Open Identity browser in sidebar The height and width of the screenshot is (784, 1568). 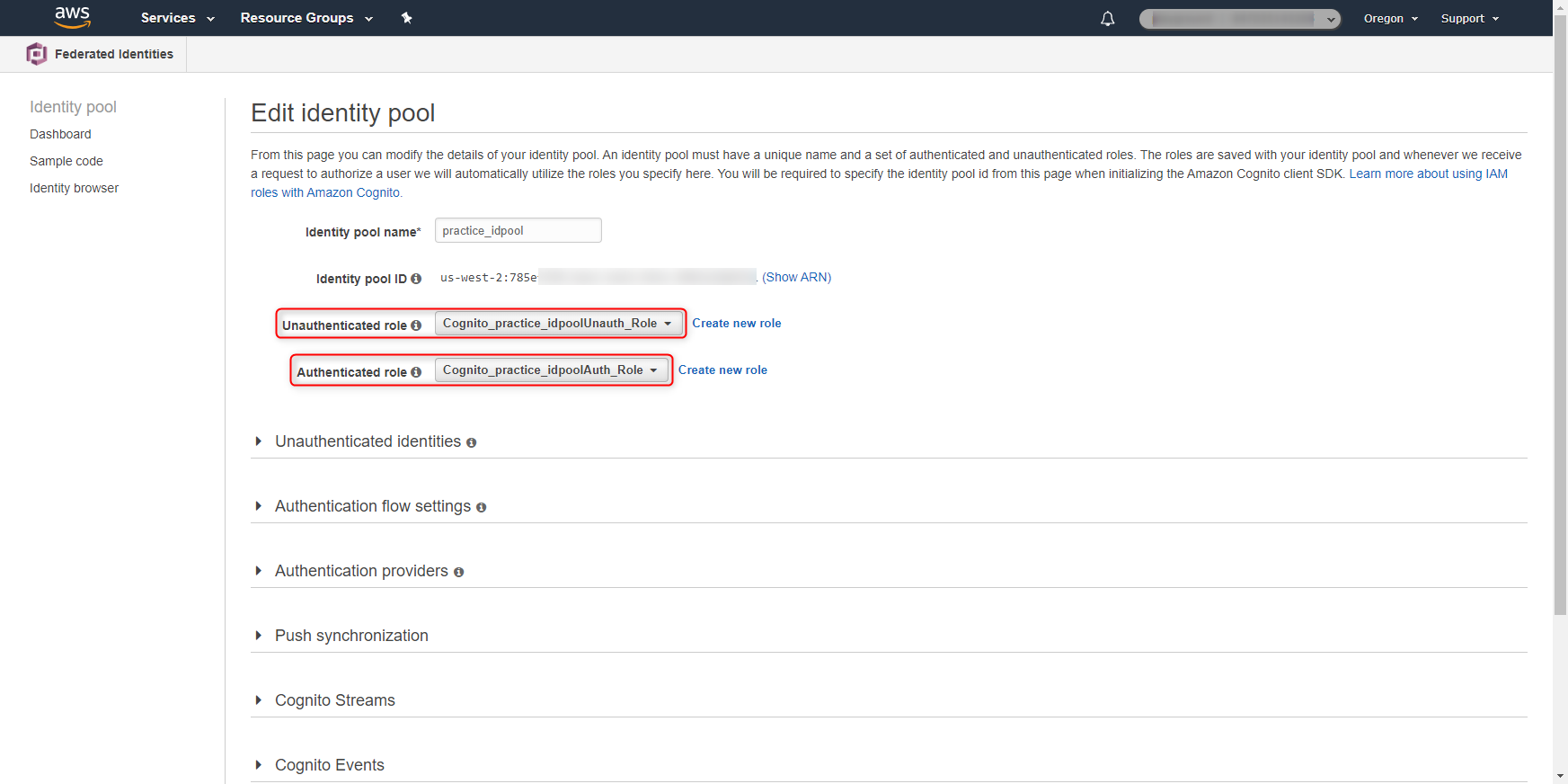pos(74,188)
